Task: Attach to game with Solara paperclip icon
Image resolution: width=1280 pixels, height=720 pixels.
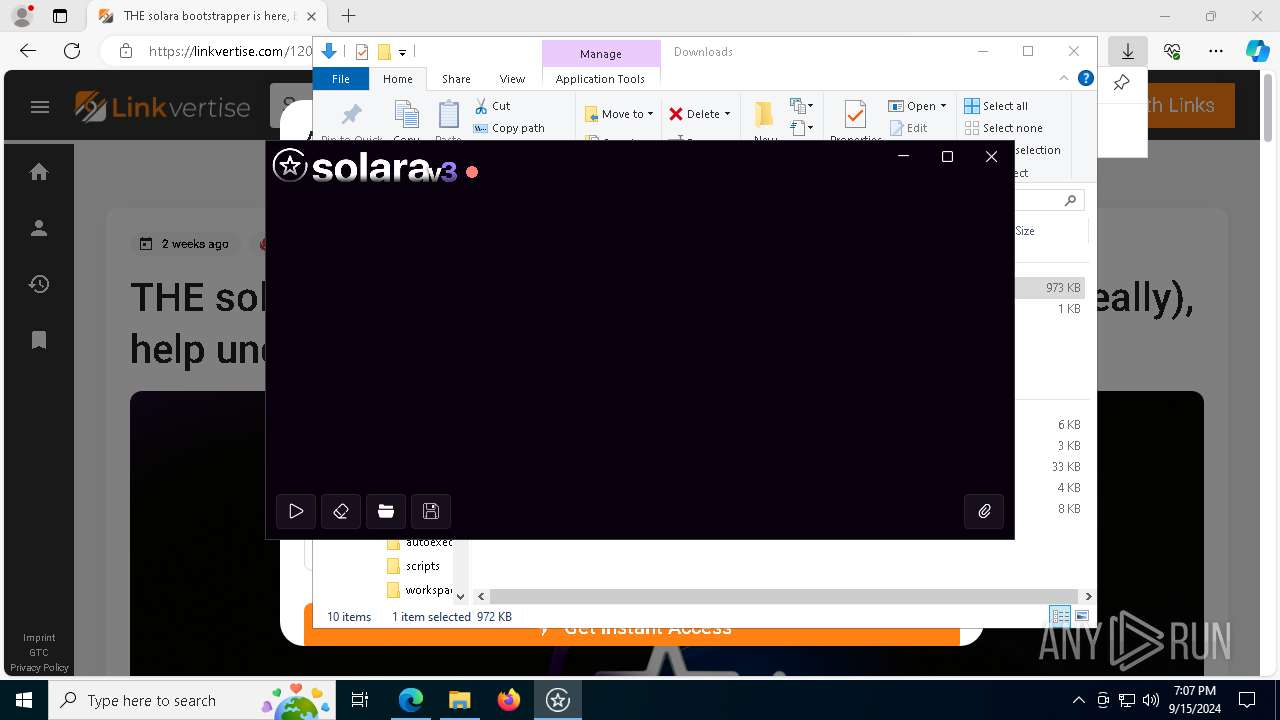Action: pyautogui.click(x=984, y=511)
